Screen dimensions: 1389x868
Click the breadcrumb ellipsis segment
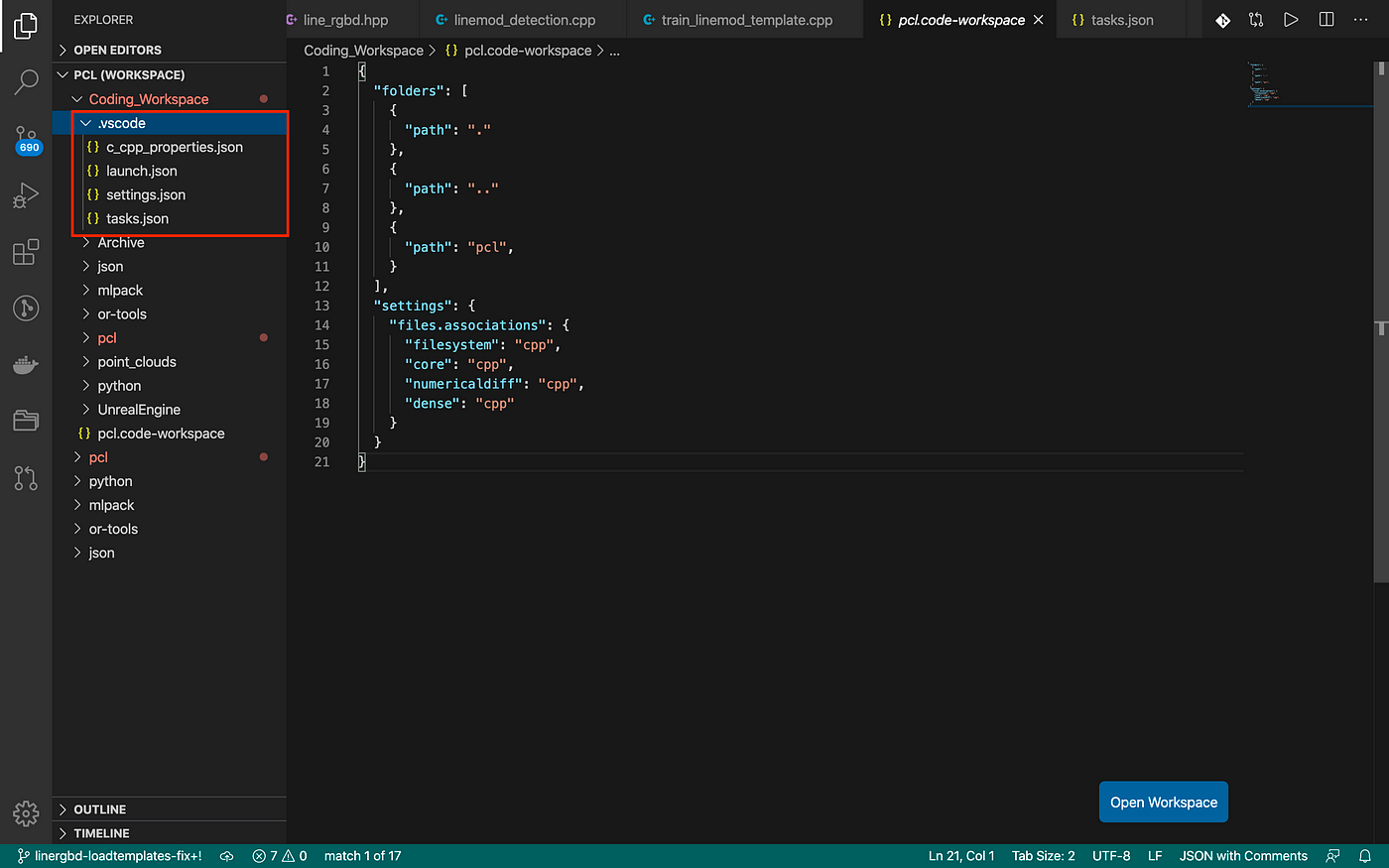(x=614, y=51)
